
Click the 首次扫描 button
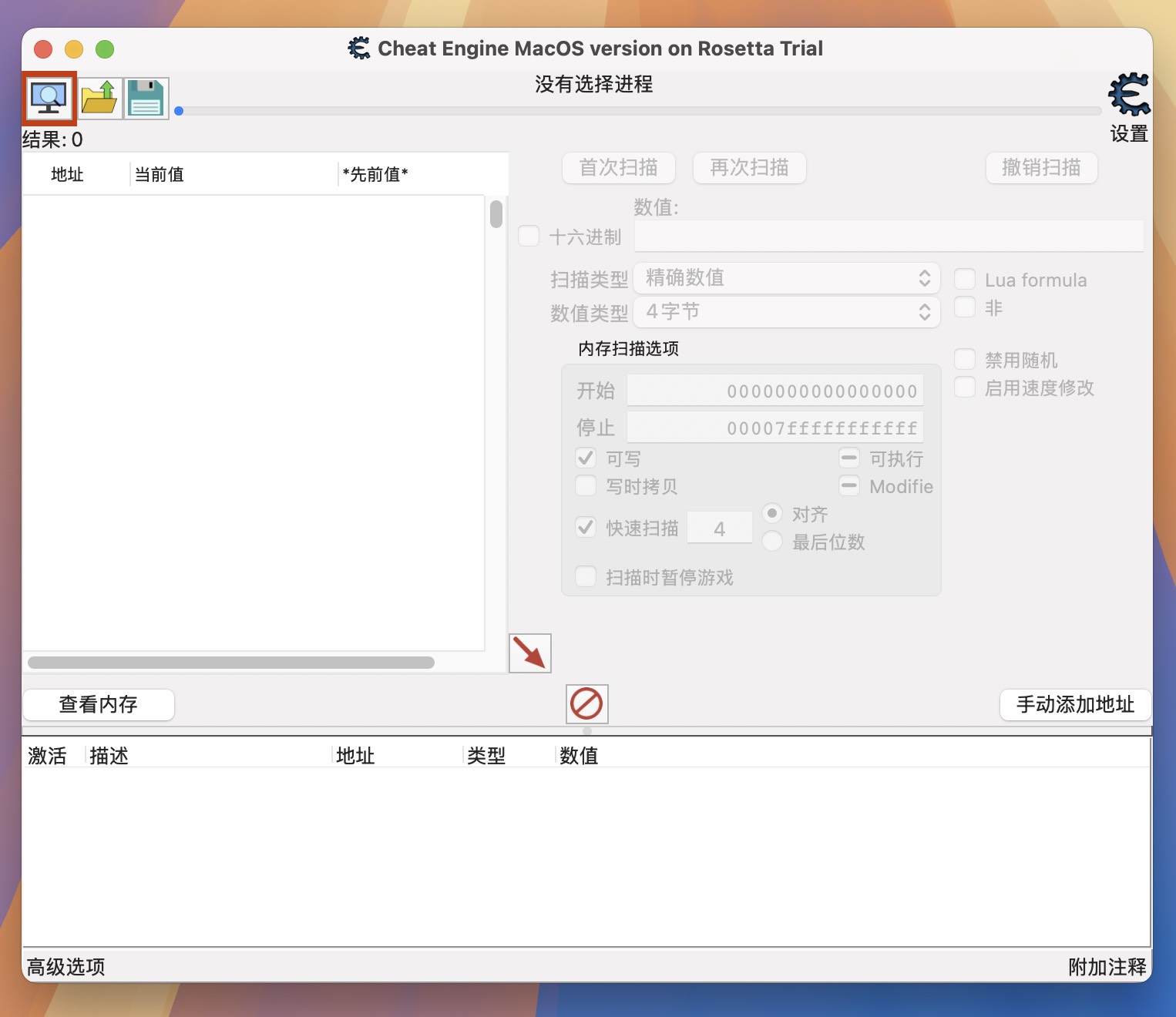618,168
